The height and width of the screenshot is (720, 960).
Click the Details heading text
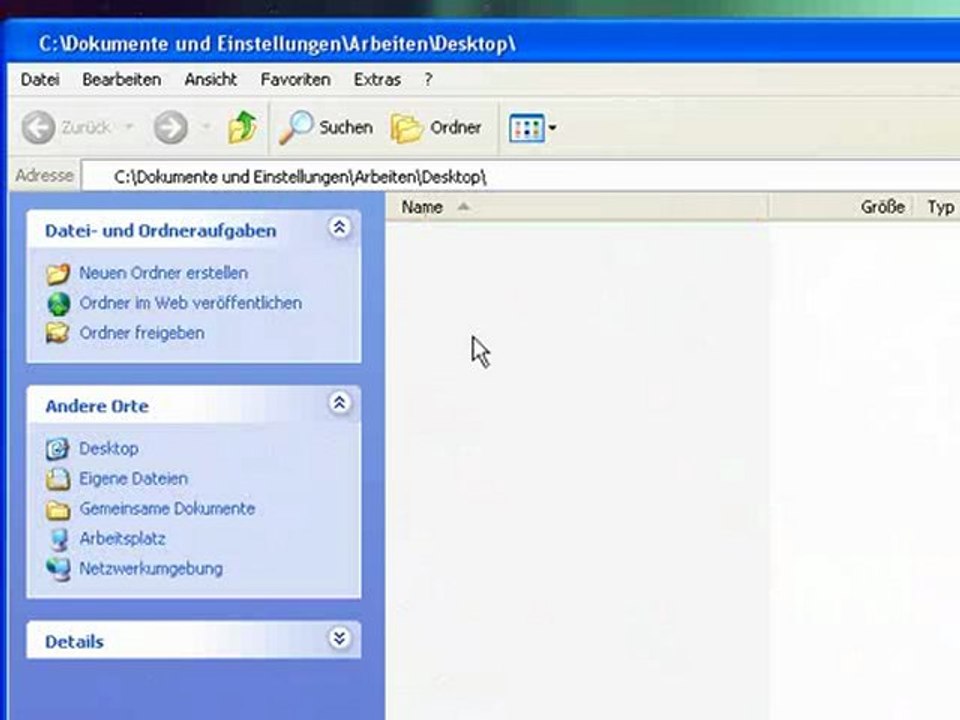pos(74,642)
